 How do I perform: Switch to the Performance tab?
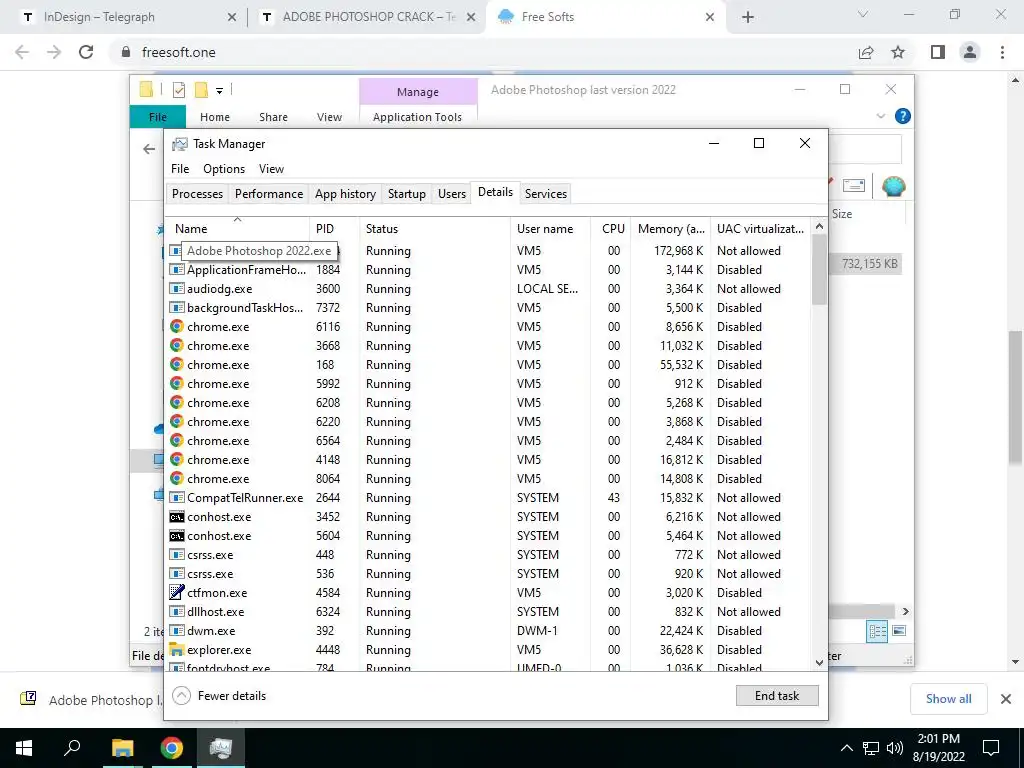pos(269,193)
